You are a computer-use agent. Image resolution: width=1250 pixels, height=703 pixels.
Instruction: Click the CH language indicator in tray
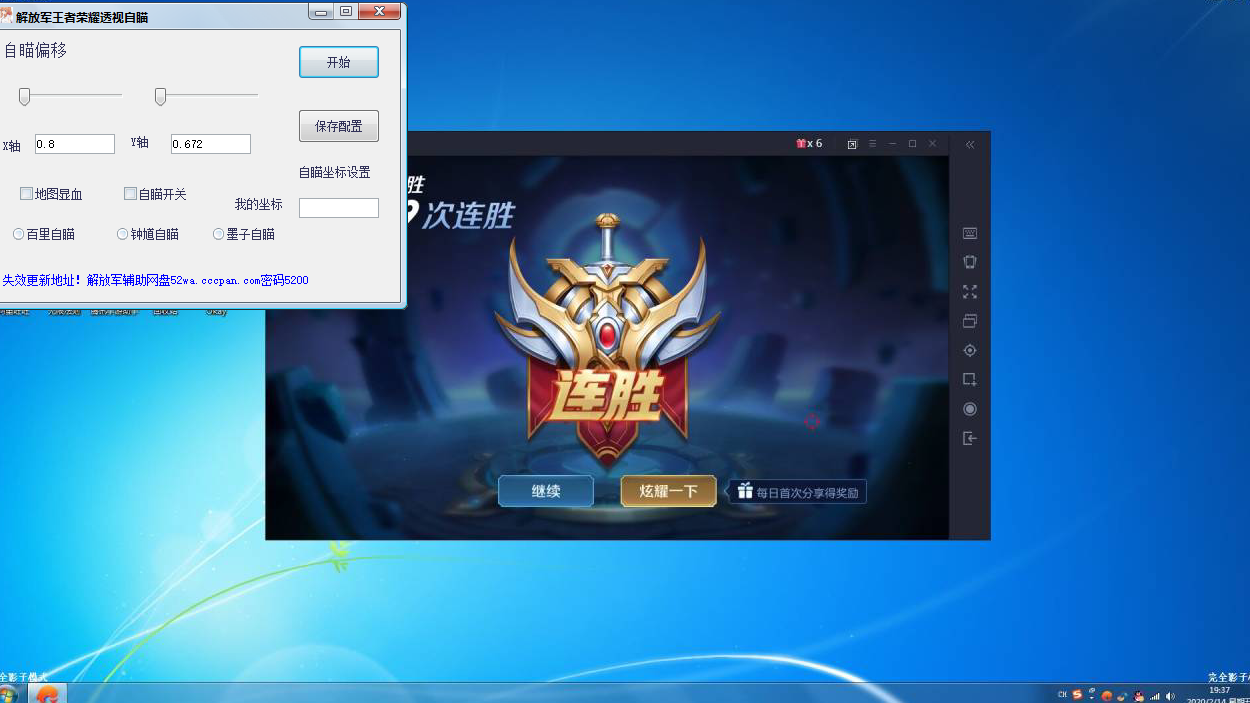tap(1062, 695)
